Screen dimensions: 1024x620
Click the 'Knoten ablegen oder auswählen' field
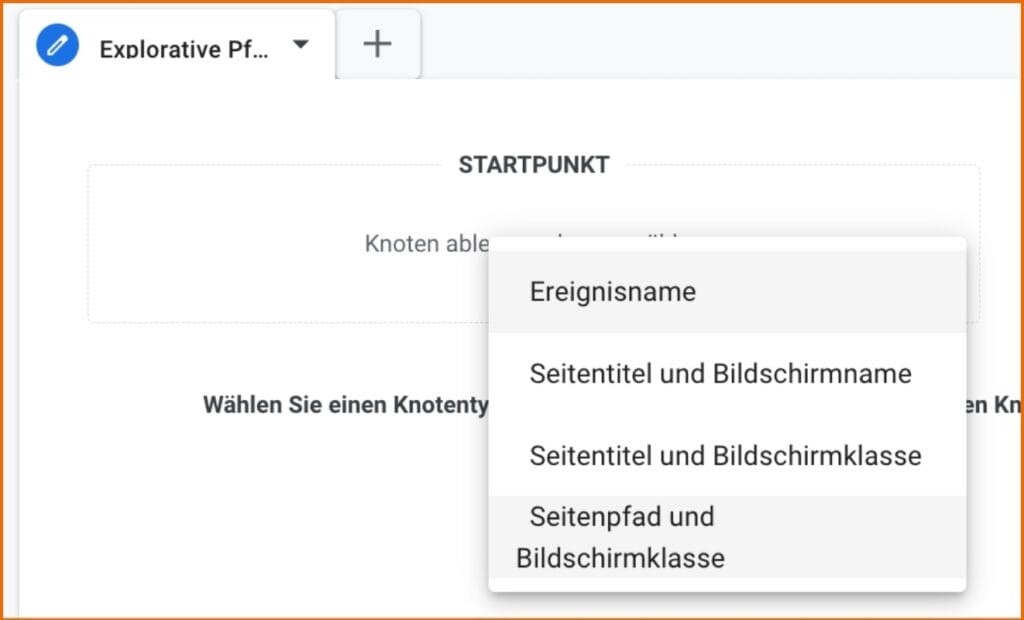(430, 243)
